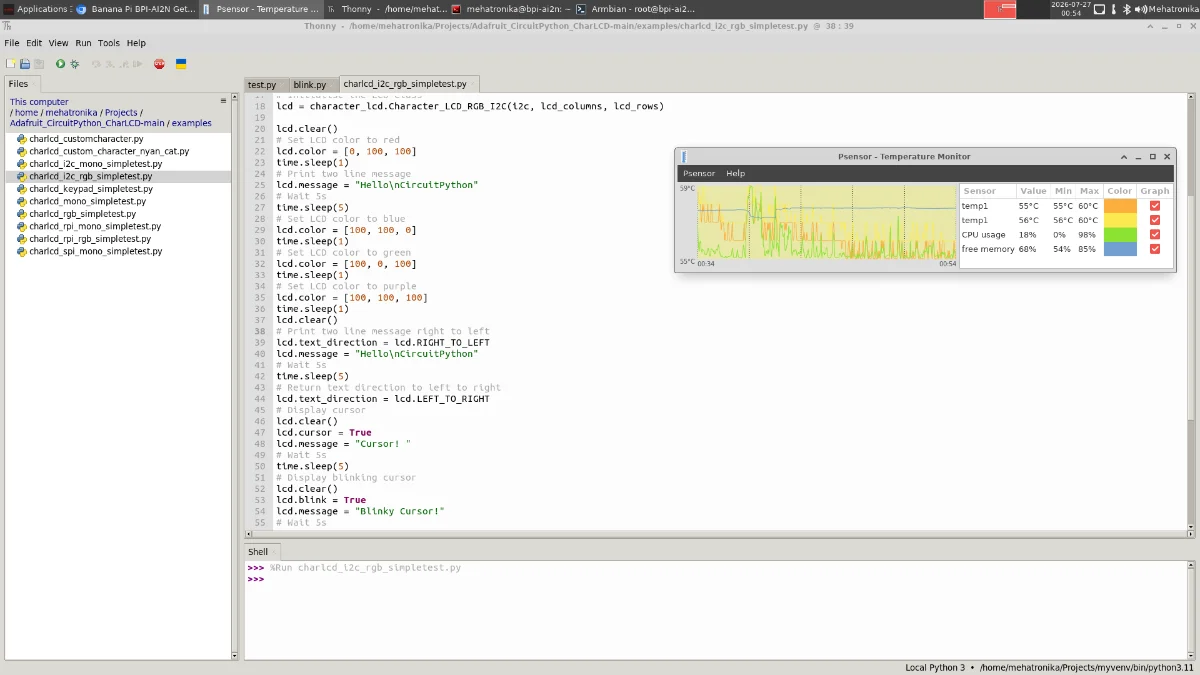The width and height of the screenshot is (1200, 675).
Task: Click the Sensor column header in Psensor
Action: pos(987,191)
